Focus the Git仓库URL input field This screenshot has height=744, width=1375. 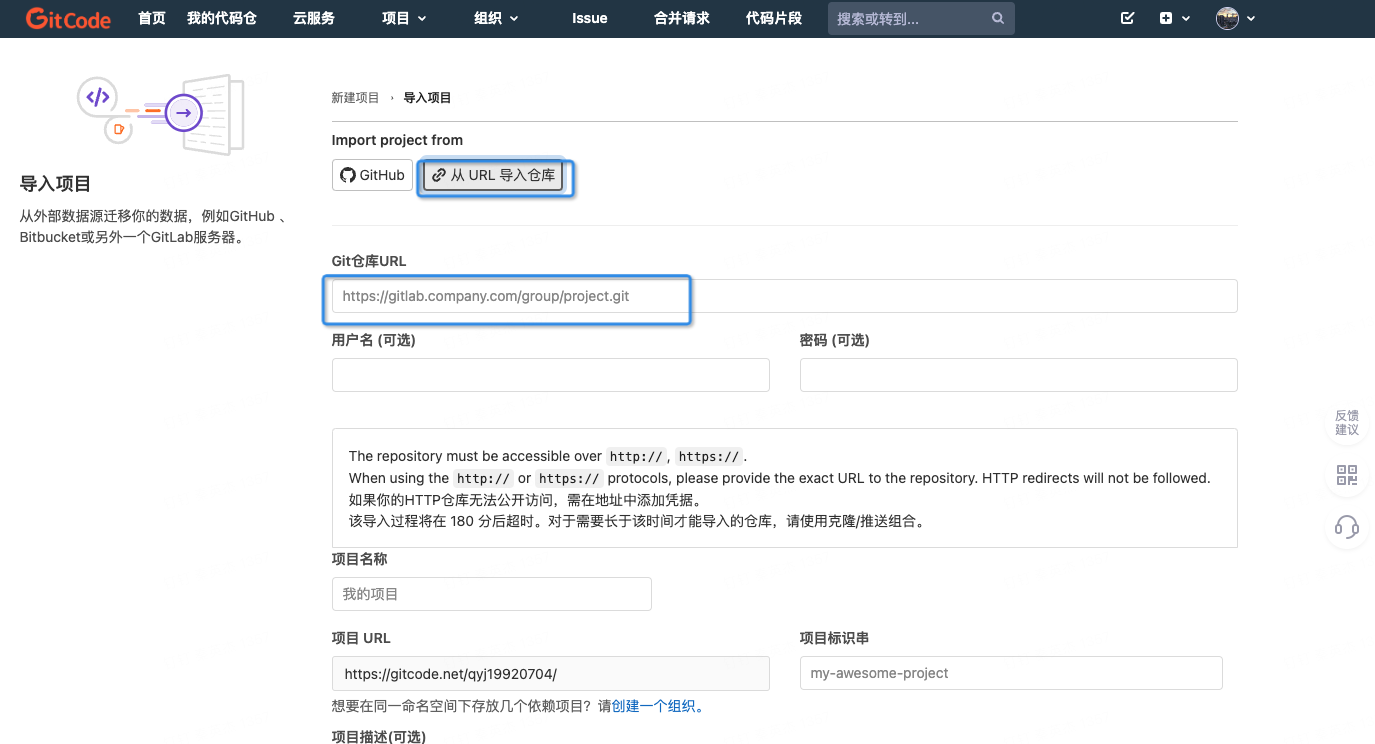point(784,297)
